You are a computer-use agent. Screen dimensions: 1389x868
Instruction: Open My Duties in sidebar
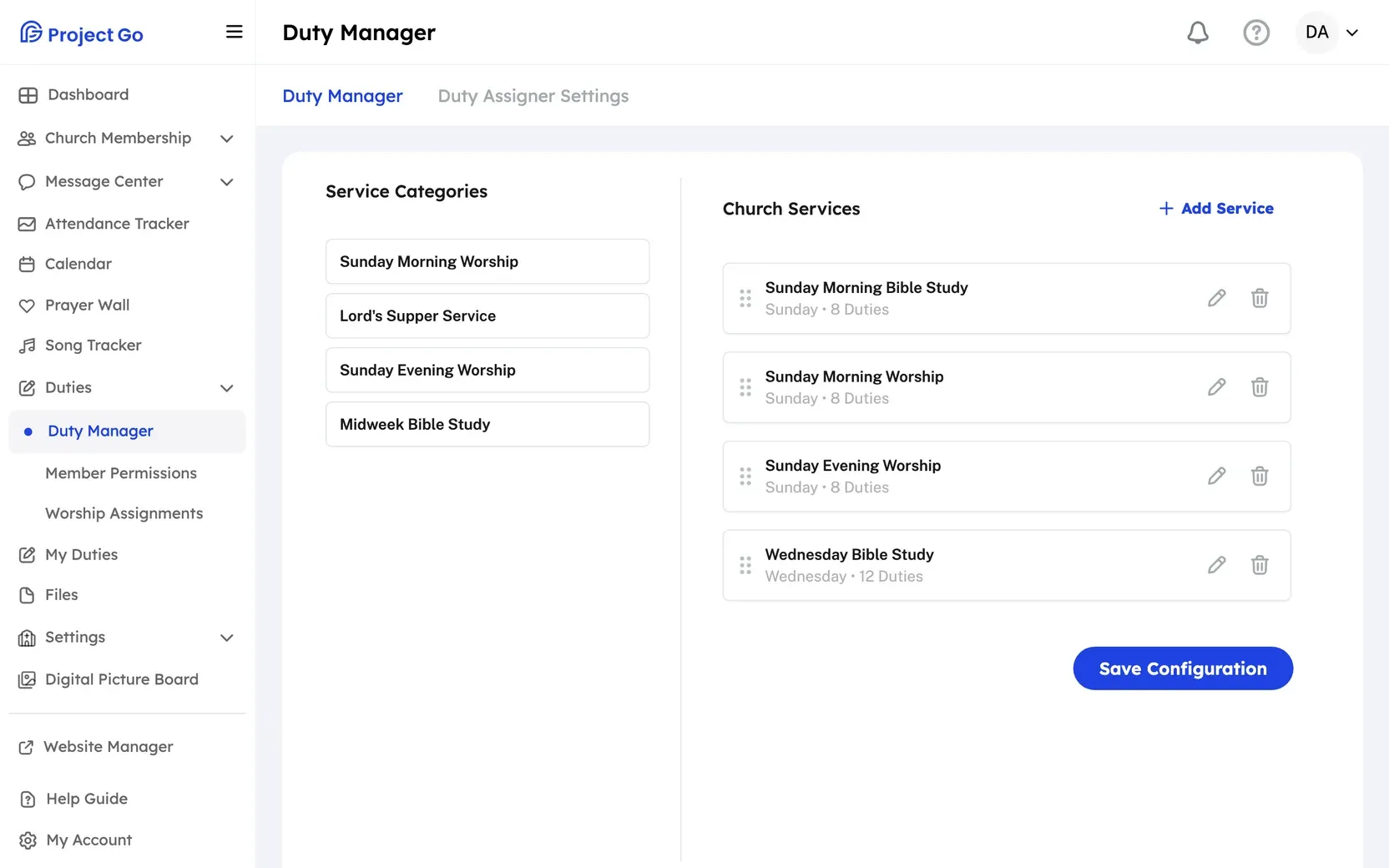81,555
